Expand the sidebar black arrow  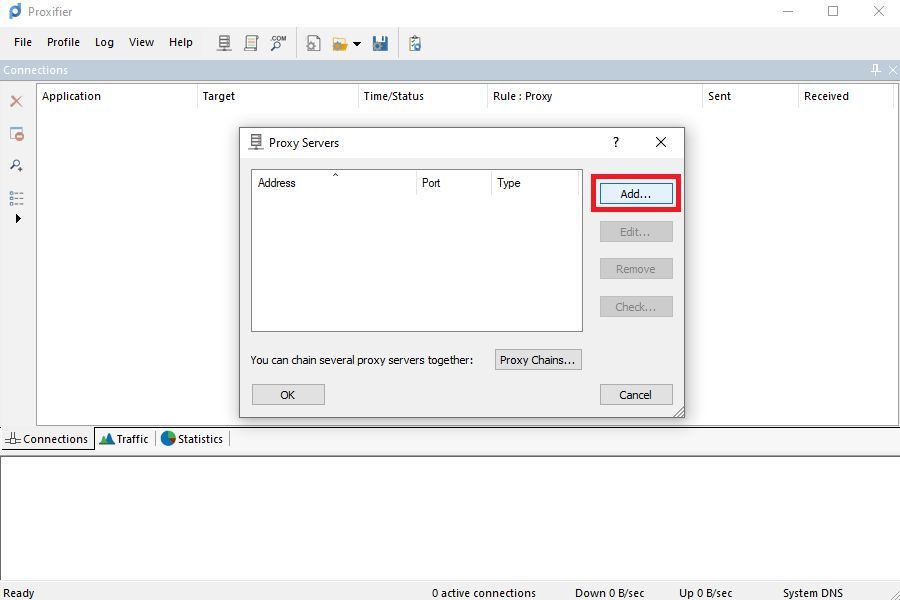18,219
